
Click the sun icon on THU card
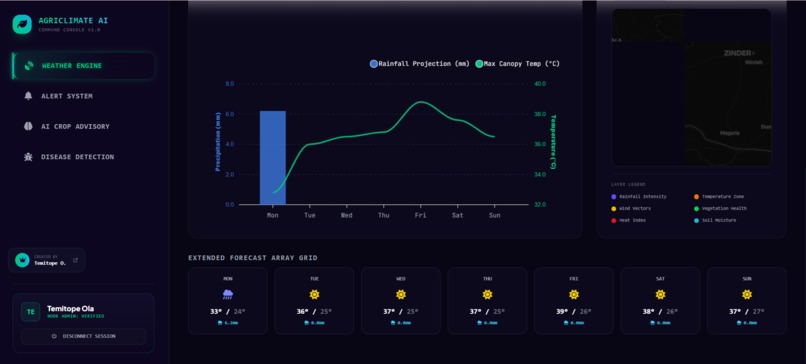tap(487, 295)
